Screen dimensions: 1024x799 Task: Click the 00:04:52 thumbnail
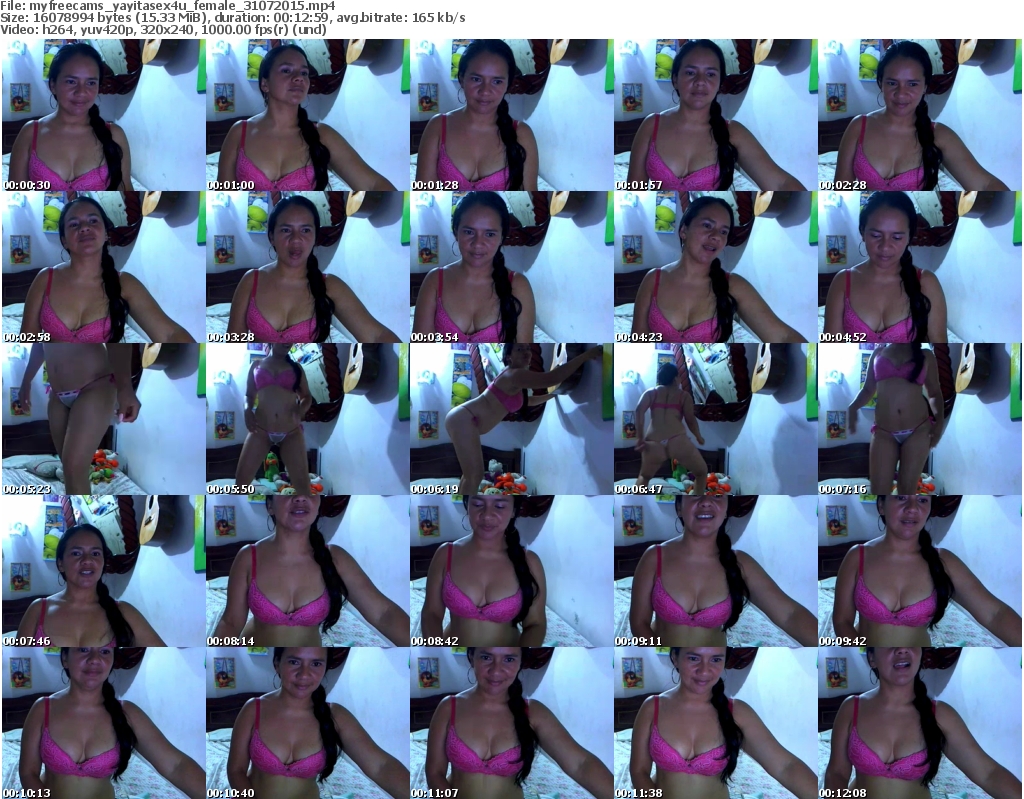click(919, 267)
